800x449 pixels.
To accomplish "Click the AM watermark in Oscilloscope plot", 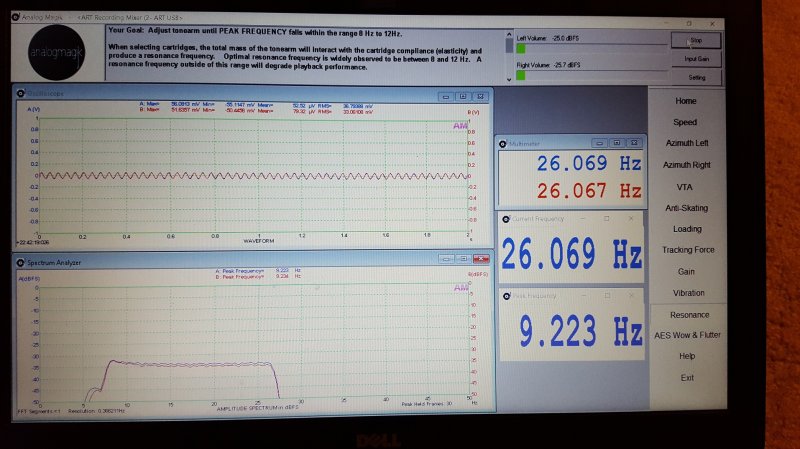I will [460, 126].
